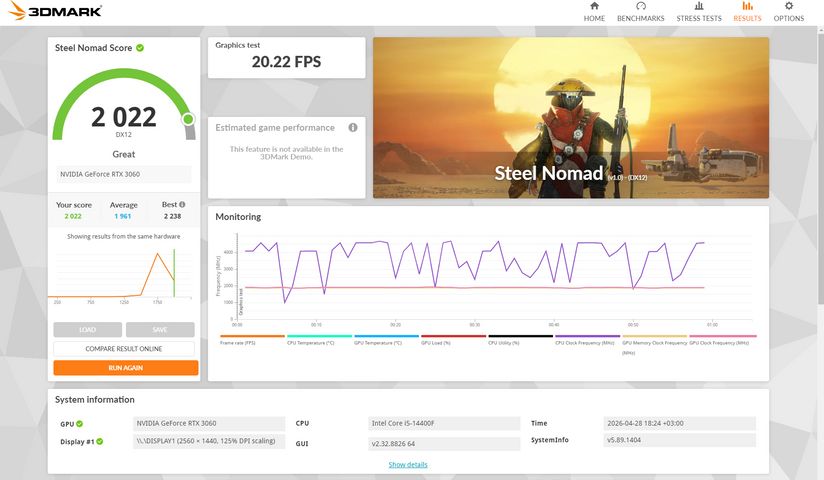
Task: Click the Display #1 value field
Action: pos(209,441)
